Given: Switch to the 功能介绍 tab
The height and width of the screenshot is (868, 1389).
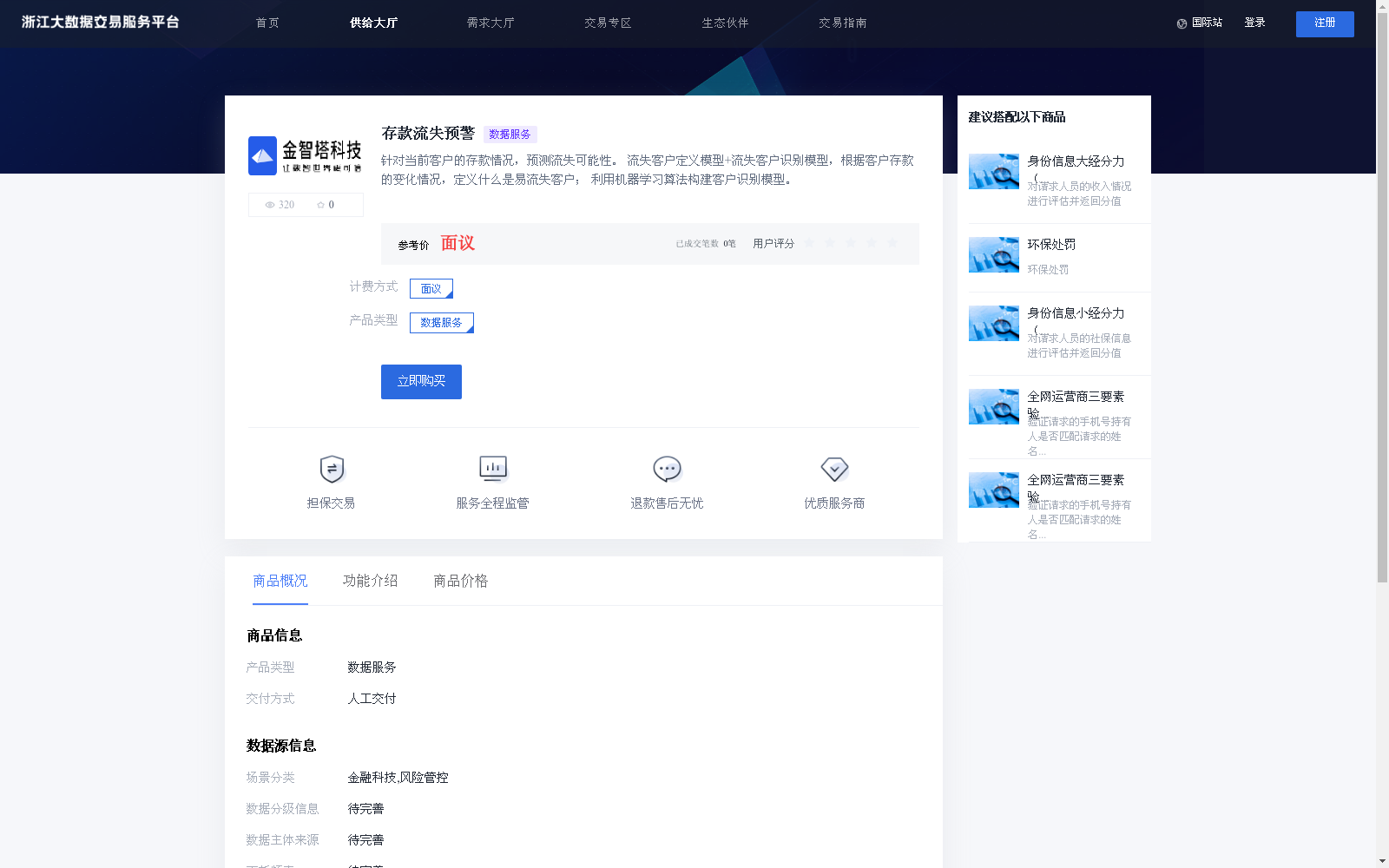Looking at the screenshot, I should [x=371, y=581].
